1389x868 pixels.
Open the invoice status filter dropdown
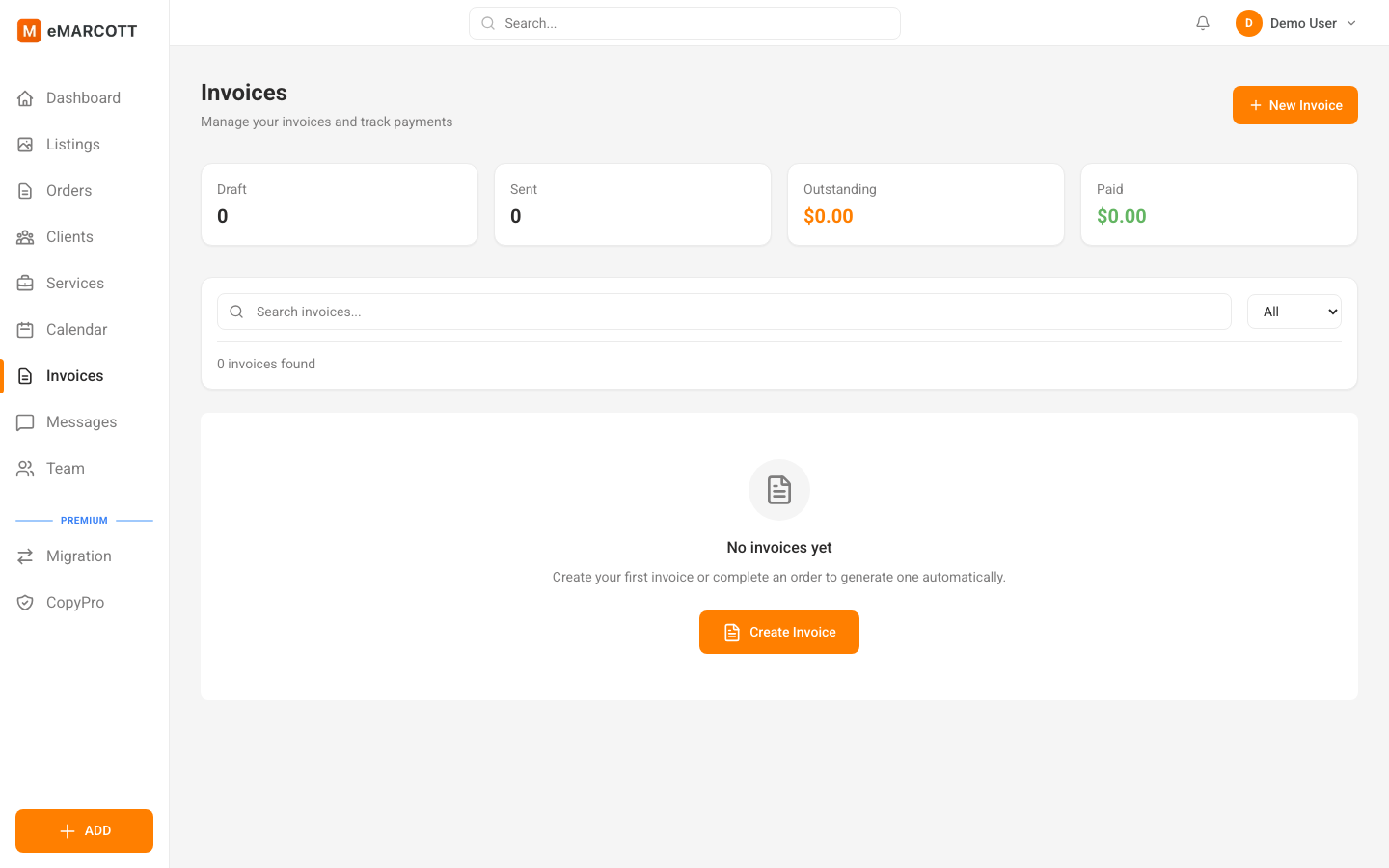(1294, 311)
